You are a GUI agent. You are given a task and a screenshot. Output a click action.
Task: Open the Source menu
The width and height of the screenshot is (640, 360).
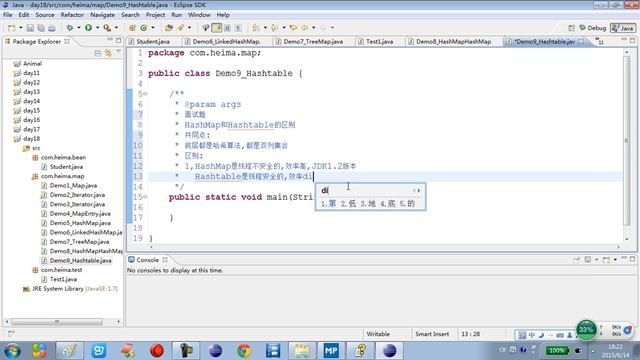[x=45, y=15]
